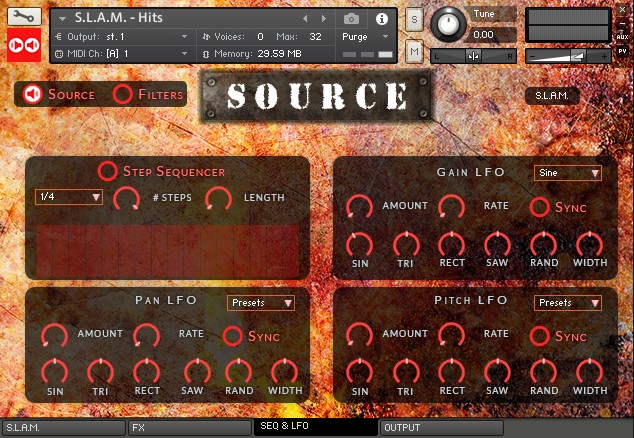
Task: Click the Pitch LFO WIDTH knob
Action: click(590, 372)
